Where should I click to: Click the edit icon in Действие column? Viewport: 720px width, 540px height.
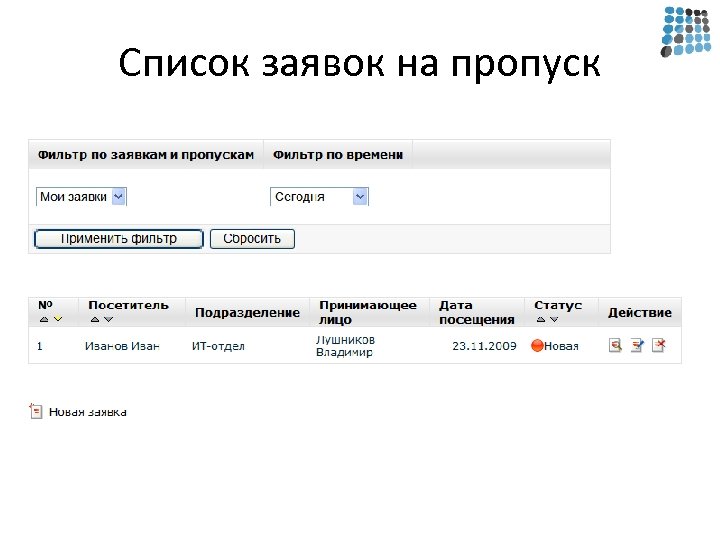pyautogui.click(x=637, y=345)
